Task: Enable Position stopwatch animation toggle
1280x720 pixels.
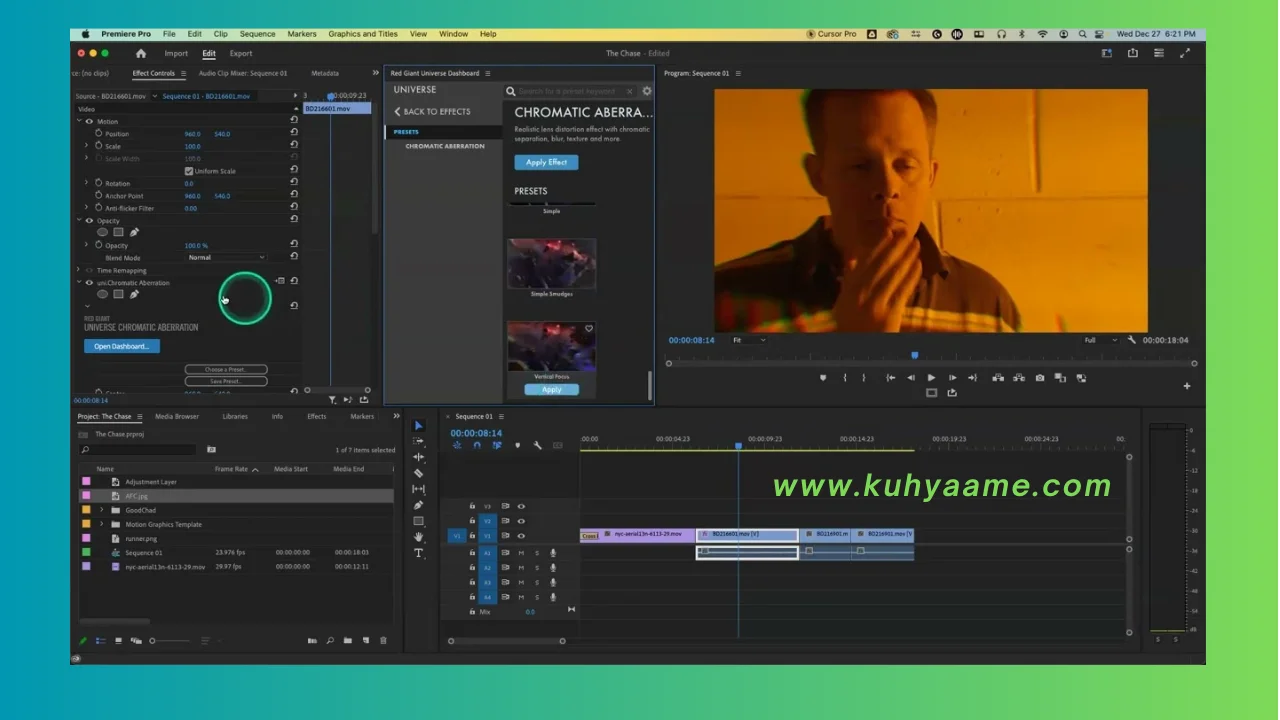Action: (99, 133)
